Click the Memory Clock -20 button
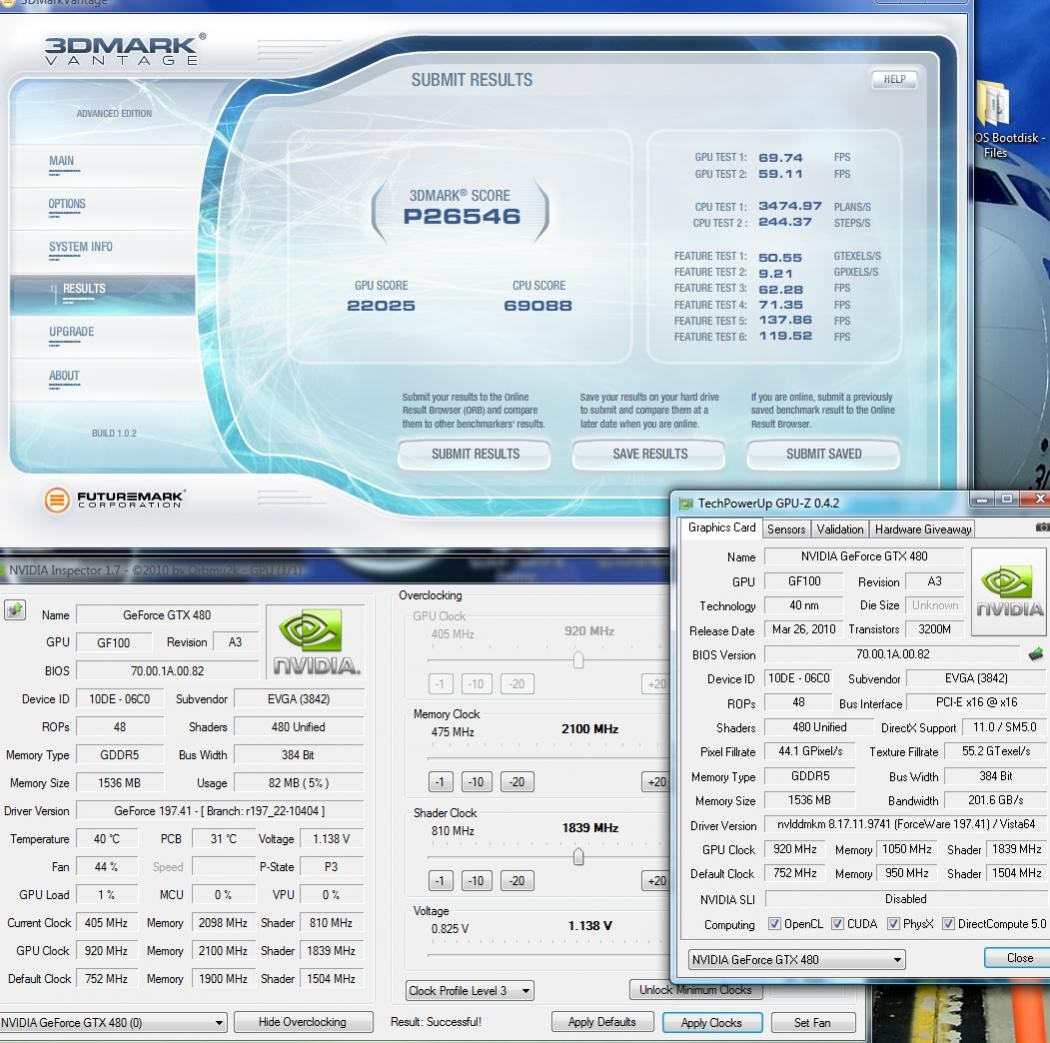Screen dimensions: 1050x1043 point(517,782)
